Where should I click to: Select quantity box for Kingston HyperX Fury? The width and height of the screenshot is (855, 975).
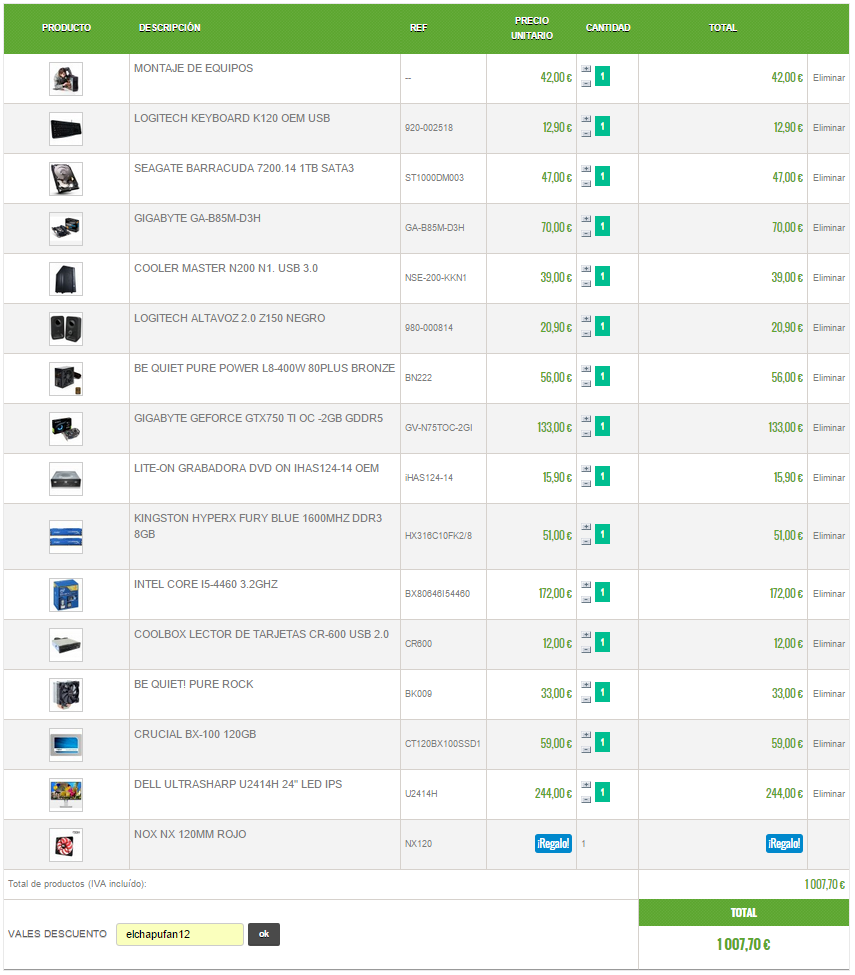tap(603, 534)
